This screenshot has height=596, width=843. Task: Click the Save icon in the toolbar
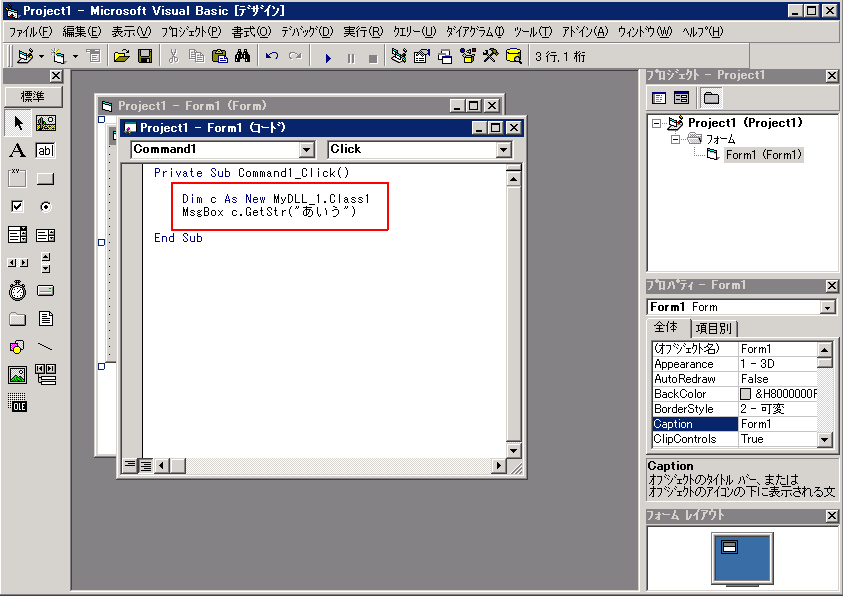pyautogui.click(x=145, y=57)
